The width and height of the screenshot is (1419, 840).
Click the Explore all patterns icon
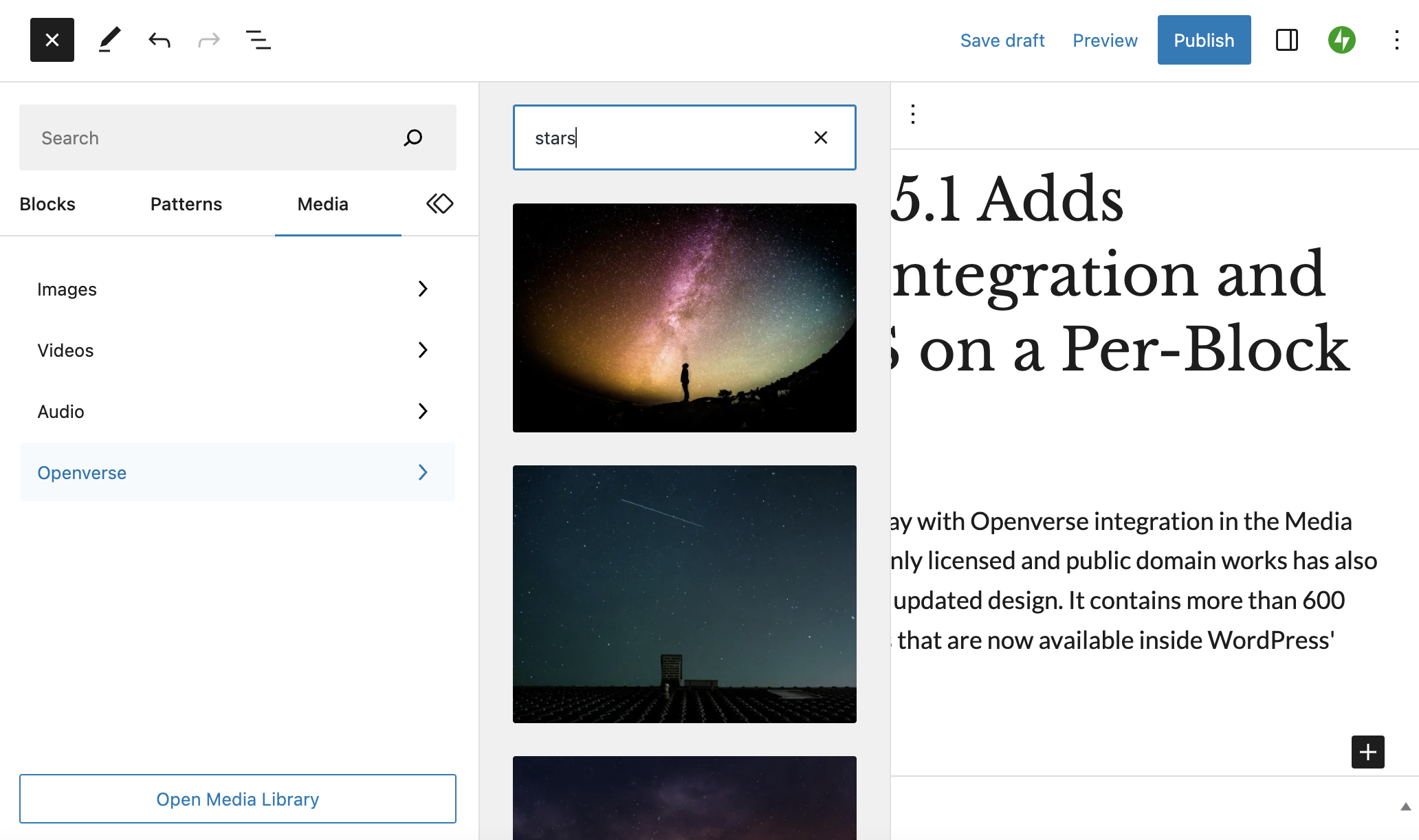click(439, 203)
